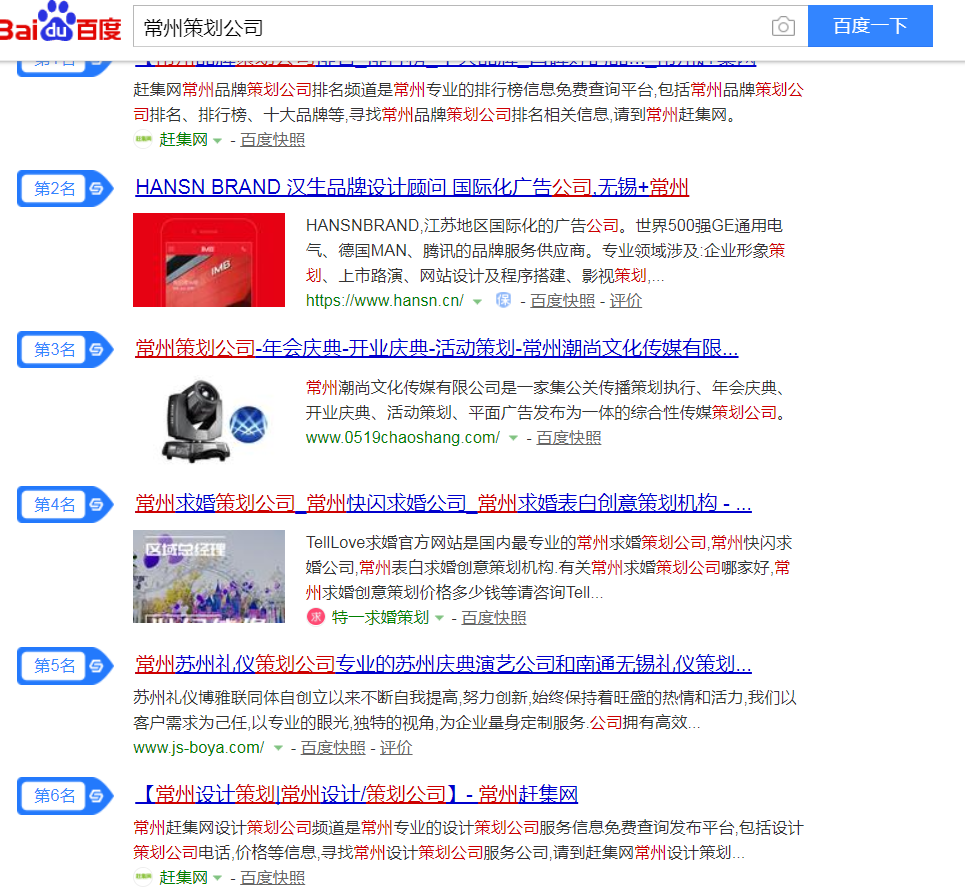Open 百度快照 for bottom 赶集网 result
The height and width of the screenshot is (894, 965).
[273, 877]
